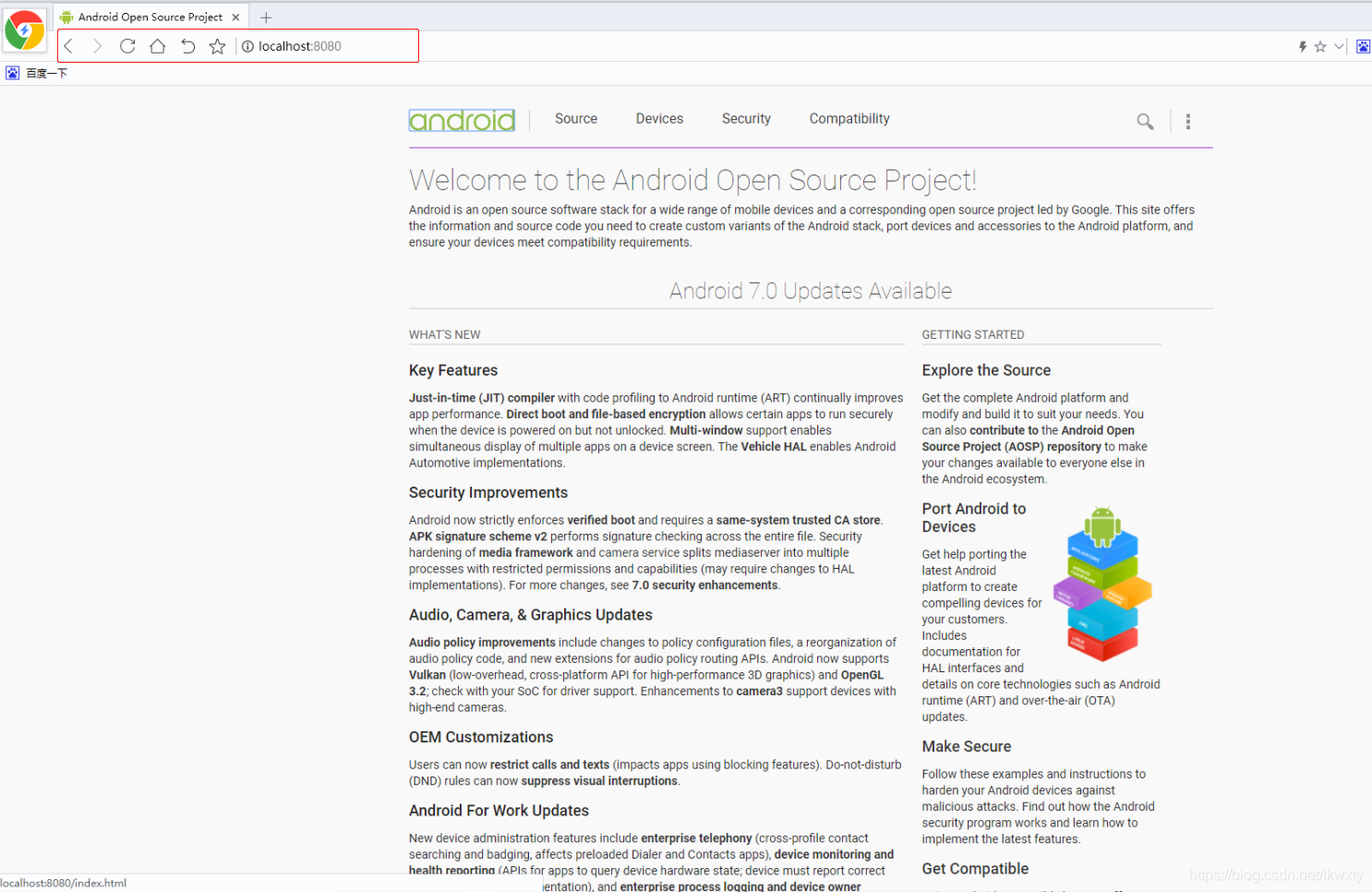Click the localhost:8080 address field
Image resolution: width=1372 pixels, height=892 pixels.
point(300,46)
